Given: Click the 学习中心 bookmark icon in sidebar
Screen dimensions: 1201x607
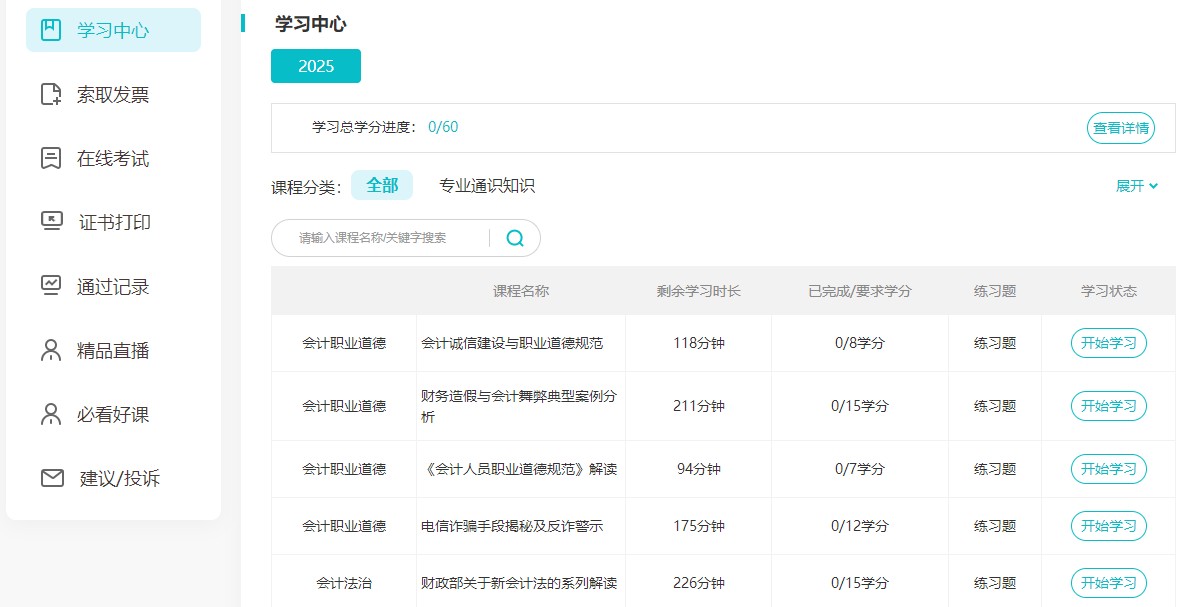Looking at the screenshot, I should 51,30.
